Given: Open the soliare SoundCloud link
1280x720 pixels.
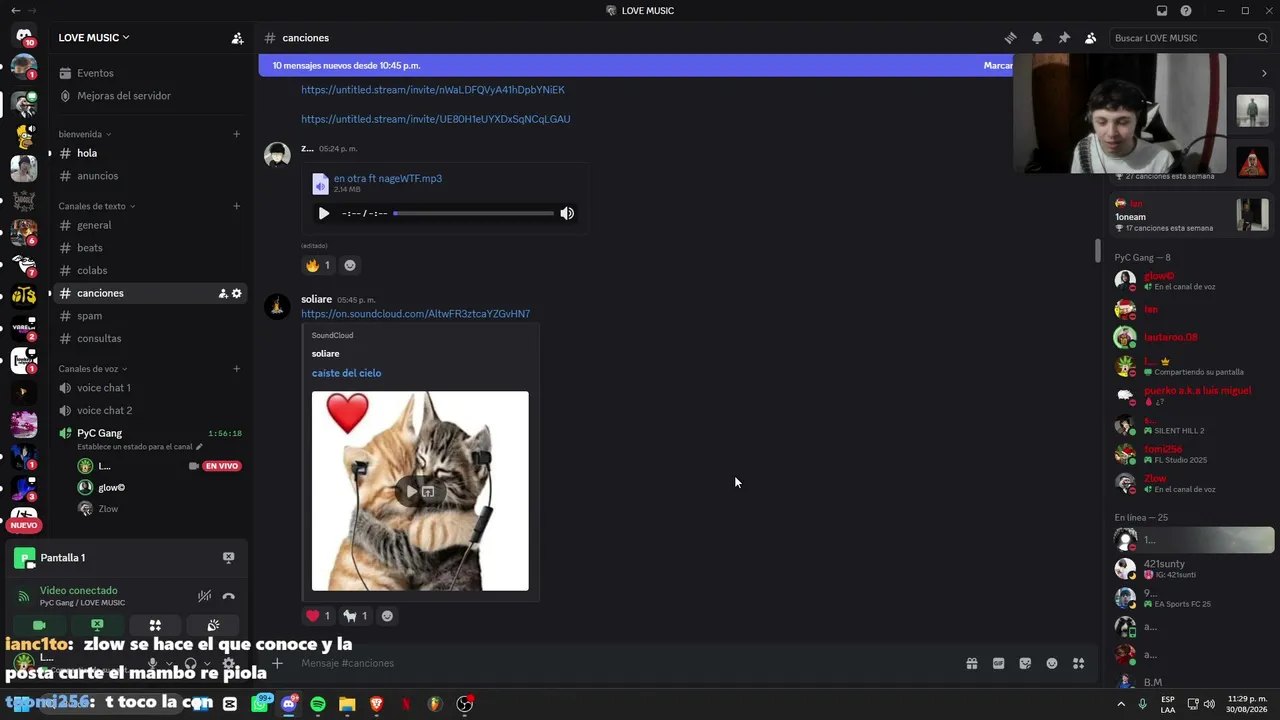Looking at the screenshot, I should 416,314.
